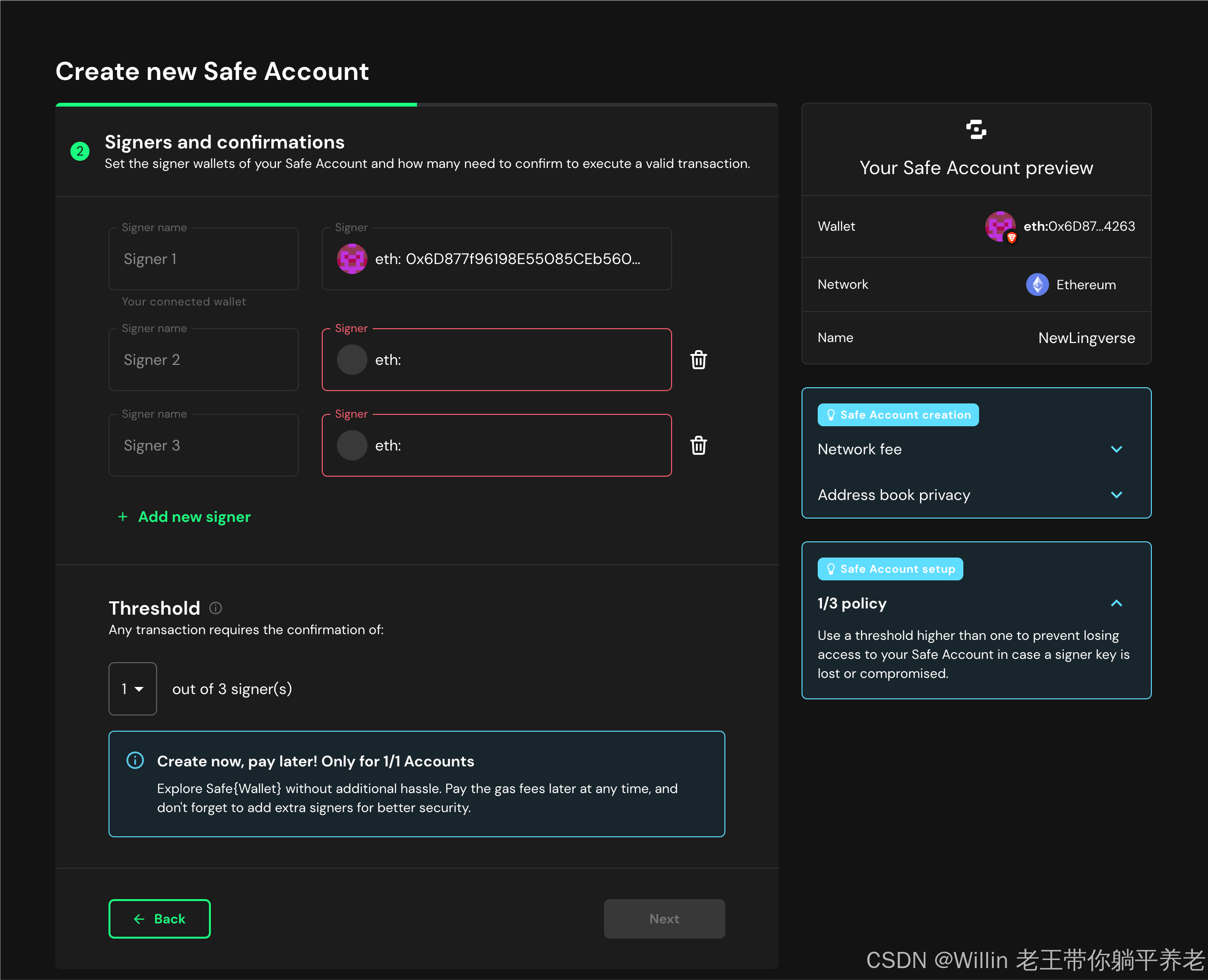Click the Safe Account setup tag
Viewport: 1208px width, 980px height.
click(x=890, y=569)
